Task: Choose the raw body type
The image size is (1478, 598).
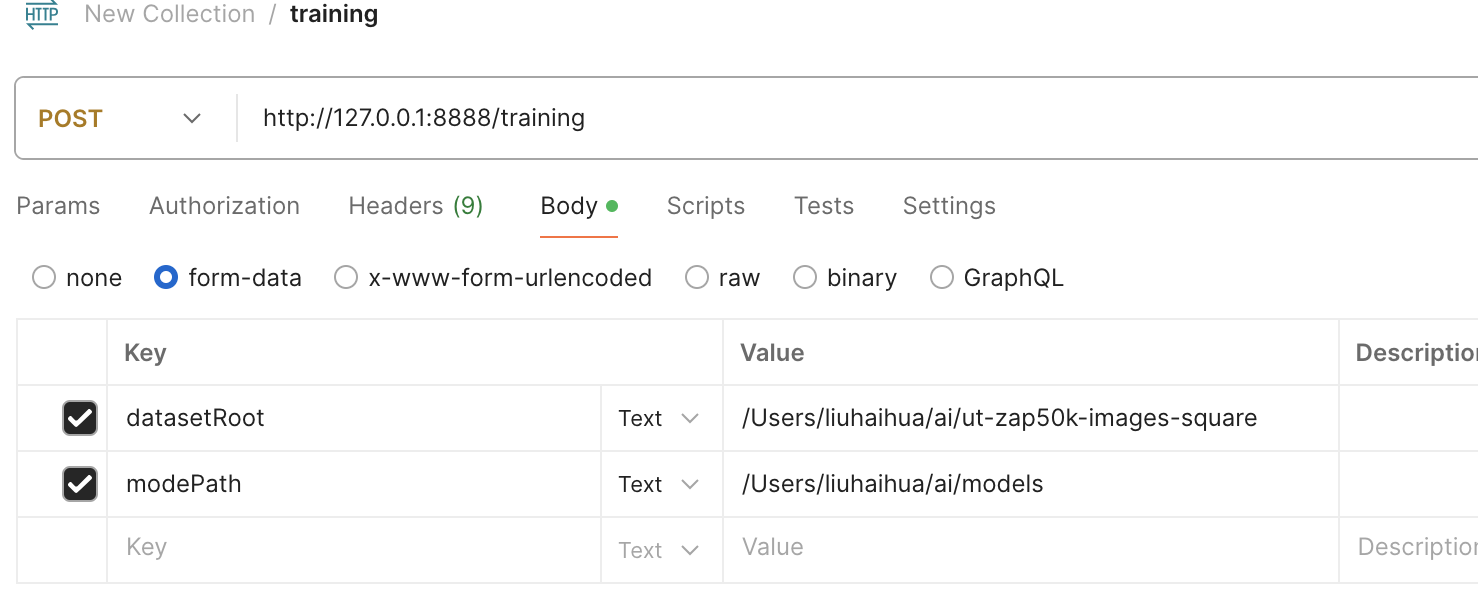Action: [697, 278]
